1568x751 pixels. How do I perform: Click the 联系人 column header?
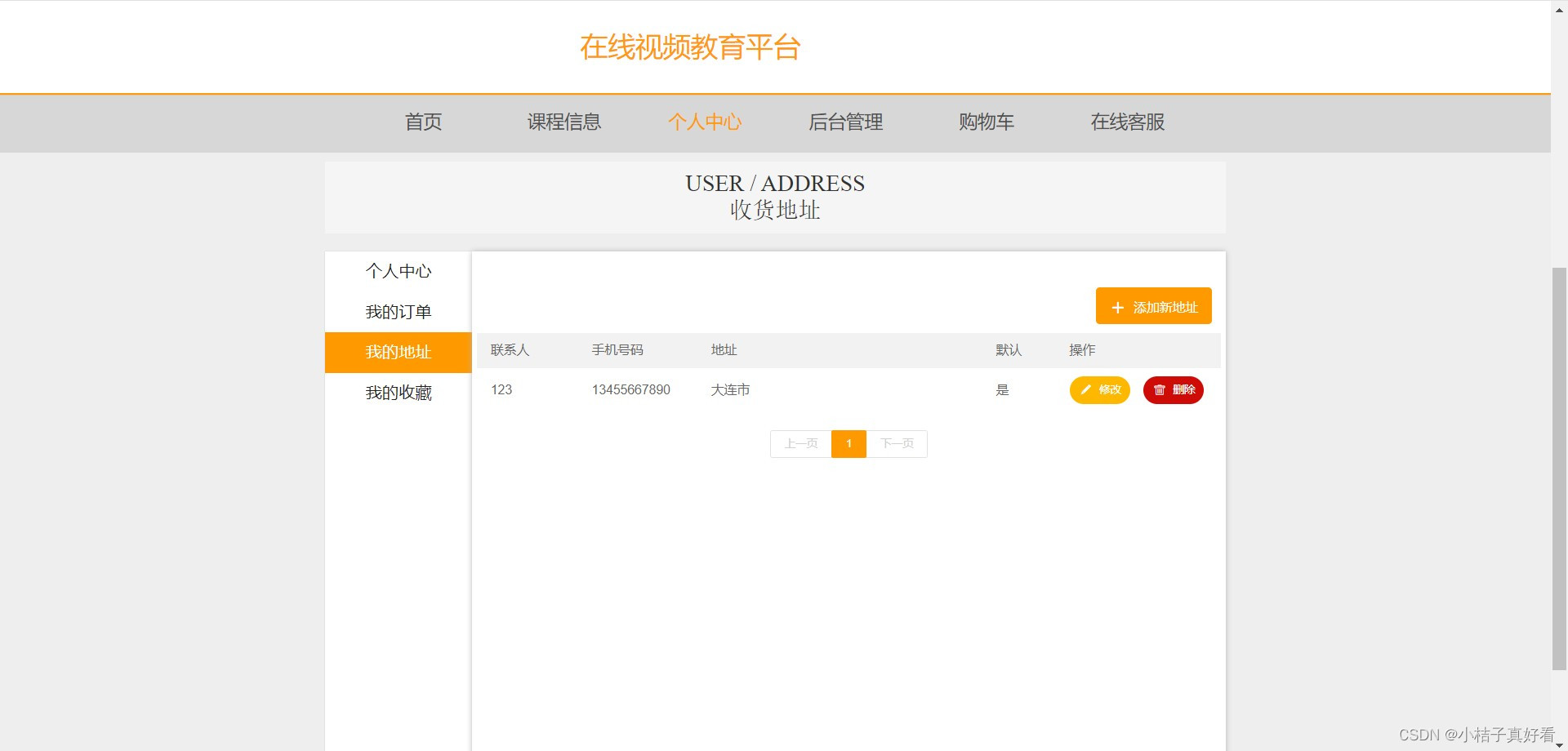(510, 350)
